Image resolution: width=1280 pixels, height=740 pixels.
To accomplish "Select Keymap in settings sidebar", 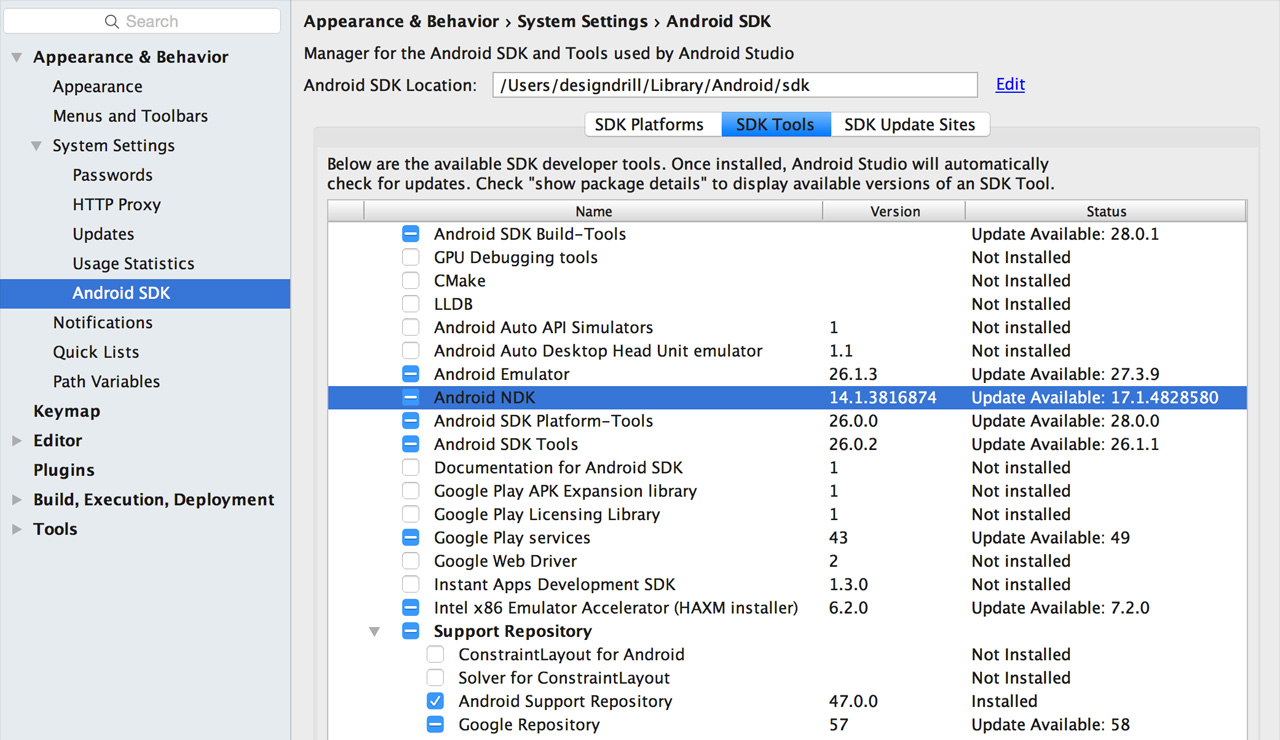I will (x=66, y=411).
